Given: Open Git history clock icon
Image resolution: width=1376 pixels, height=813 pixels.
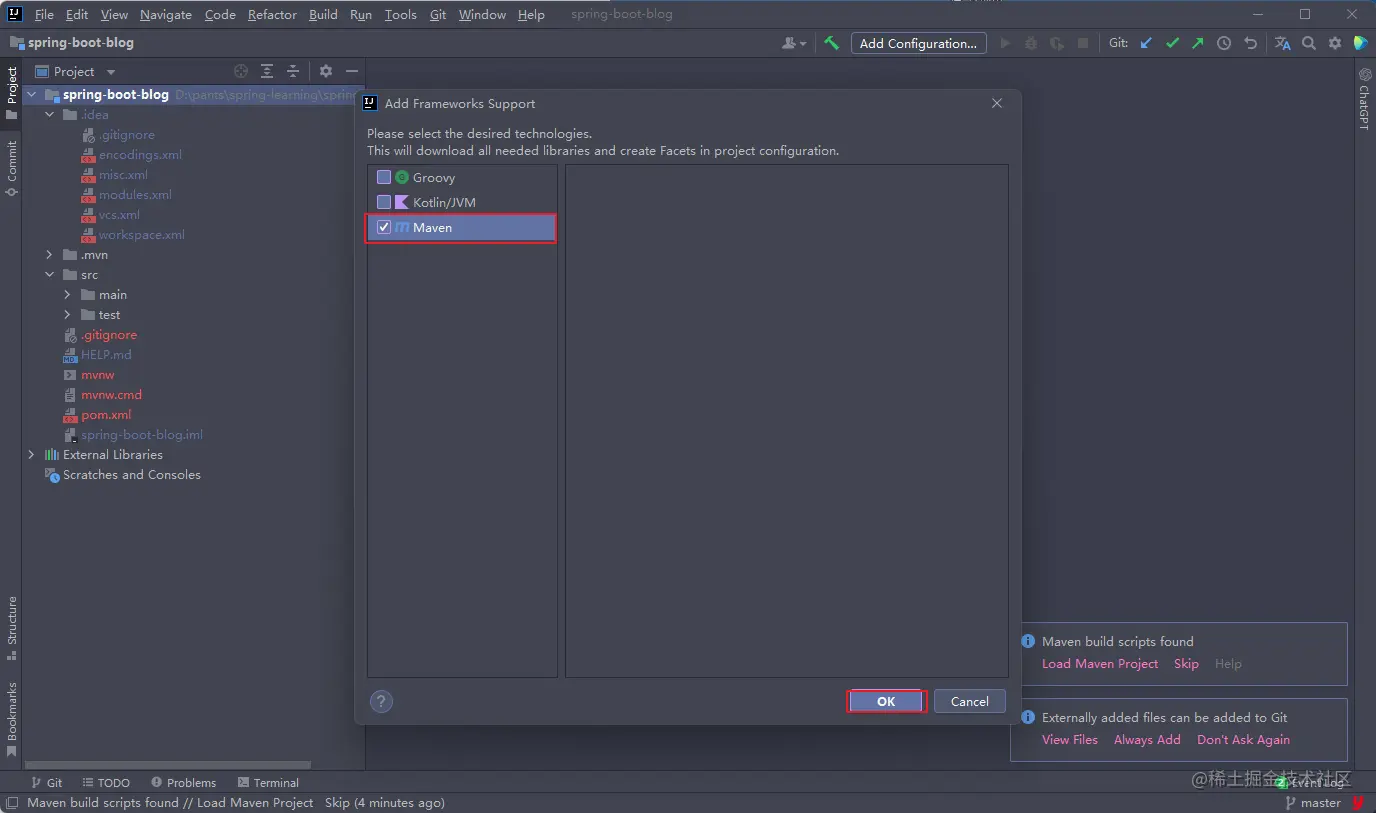Looking at the screenshot, I should click(1224, 43).
